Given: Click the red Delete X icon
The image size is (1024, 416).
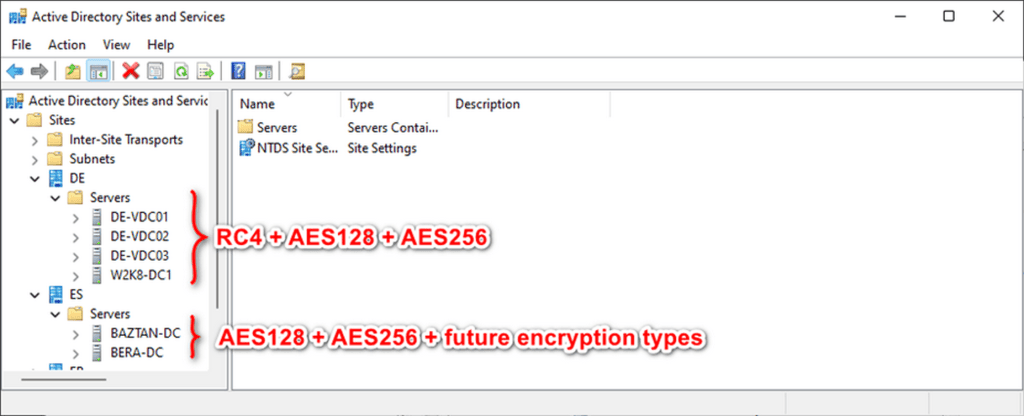Looking at the screenshot, I should click(x=130, y=71).
